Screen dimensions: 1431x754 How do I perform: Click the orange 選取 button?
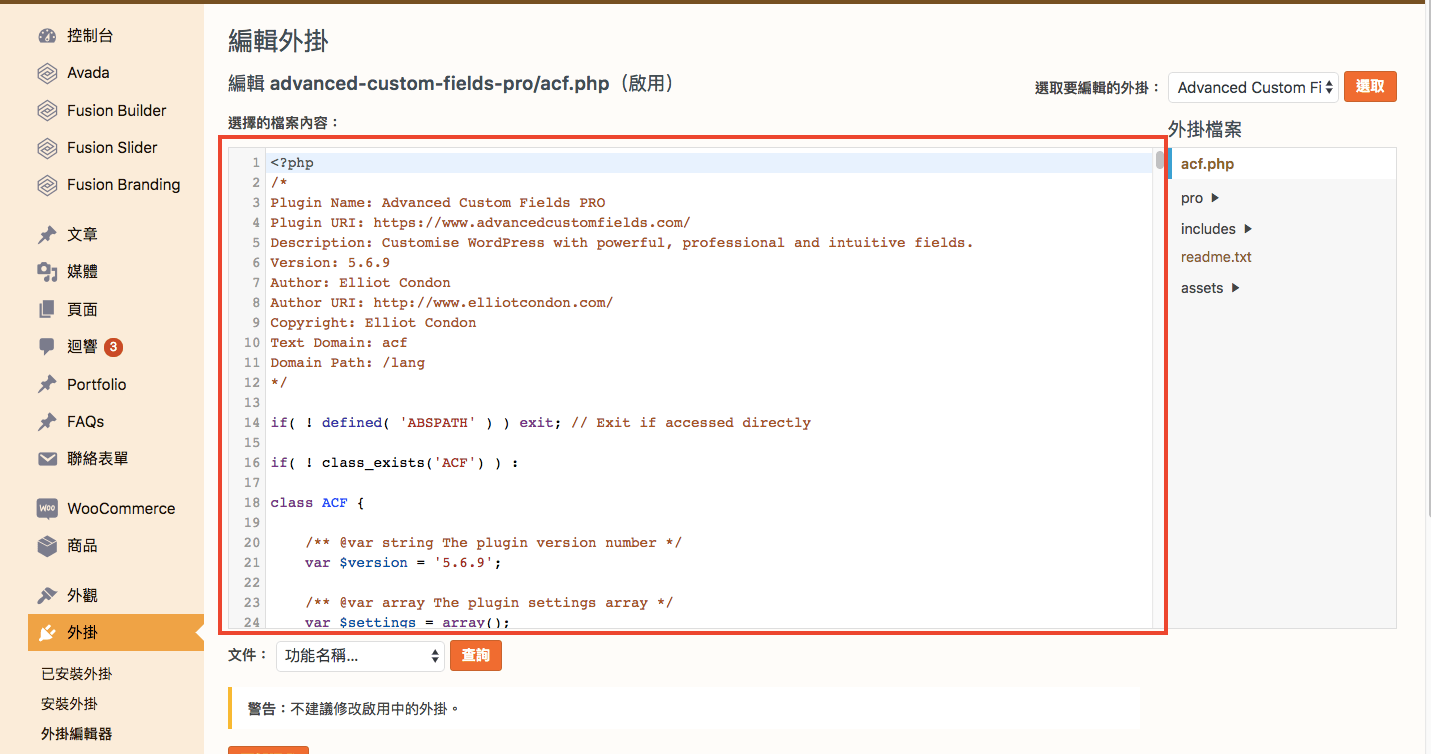(x=1370, y=87)
